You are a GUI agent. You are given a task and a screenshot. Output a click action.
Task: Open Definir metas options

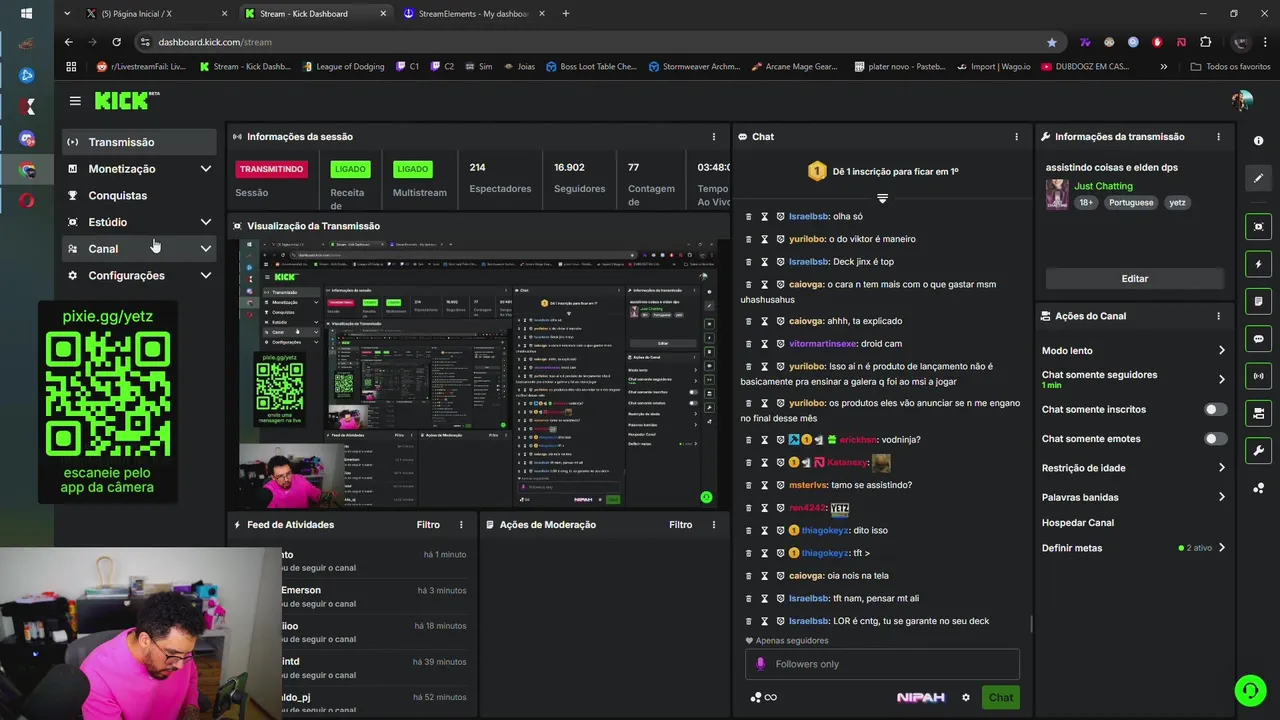(x=1133, y=548)
